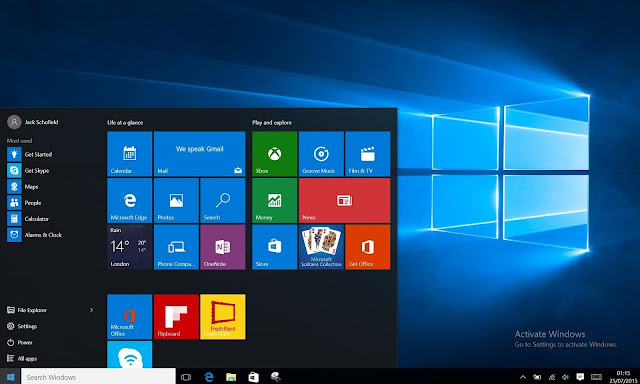The height and width of the screenshot is (384, 640).
Task: Open Get Office tile
Action: click(367, 247)
